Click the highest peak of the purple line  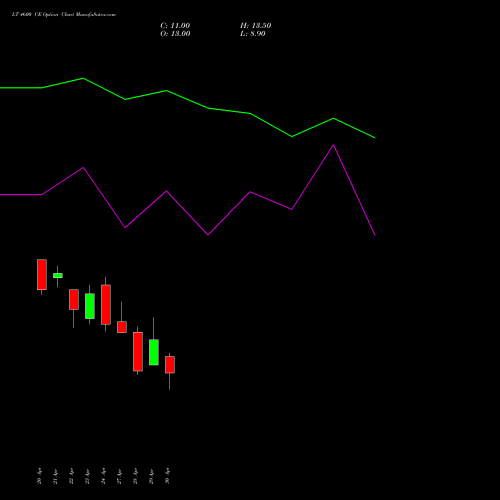click(333, 145)
